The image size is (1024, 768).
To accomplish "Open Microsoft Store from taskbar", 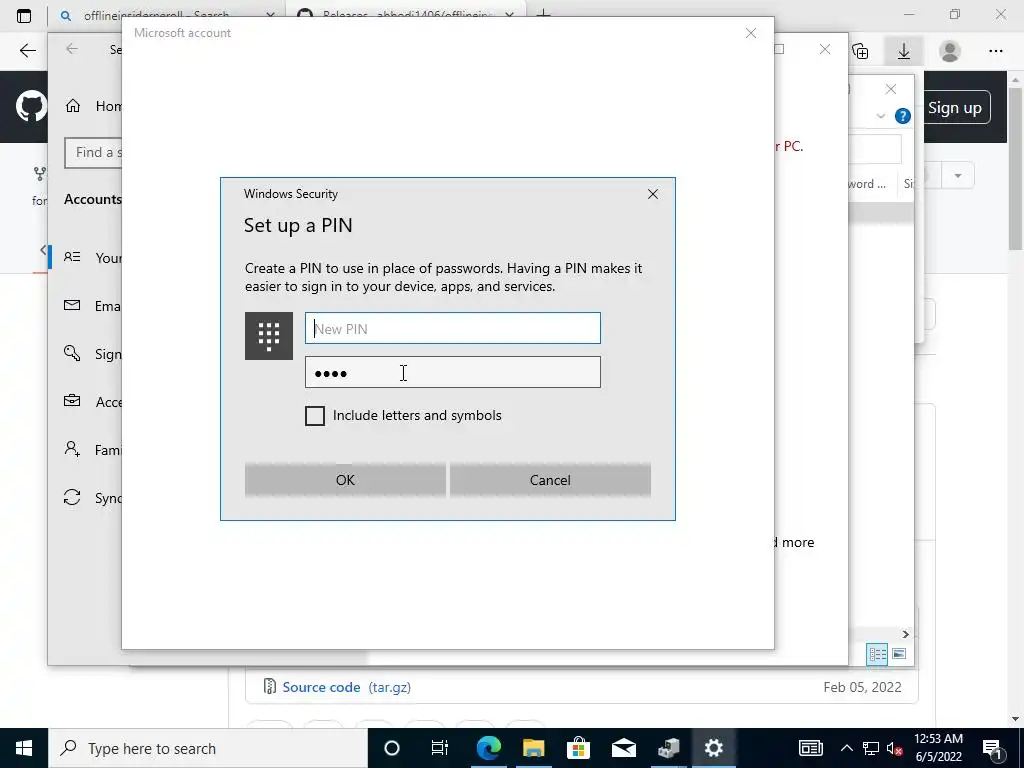I will pos(579,748).
